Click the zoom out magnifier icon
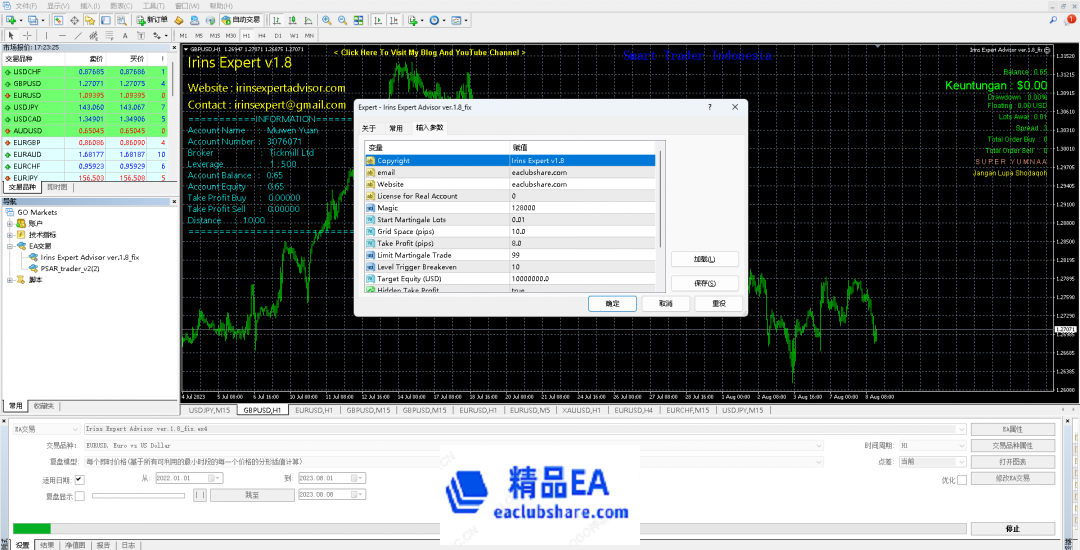1080x550 pixels. tap(342, 20)
